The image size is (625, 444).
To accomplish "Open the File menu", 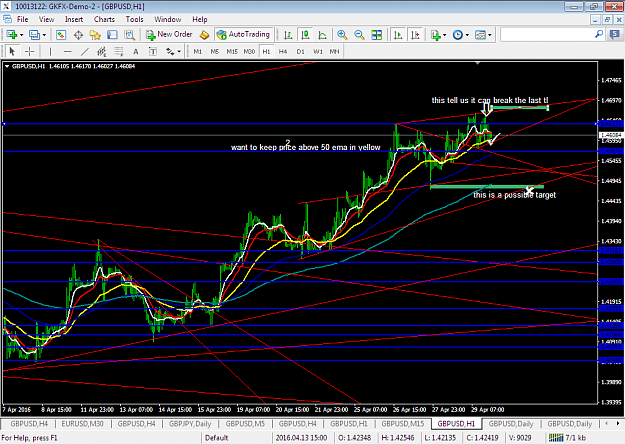I will [x=22, y=19].
